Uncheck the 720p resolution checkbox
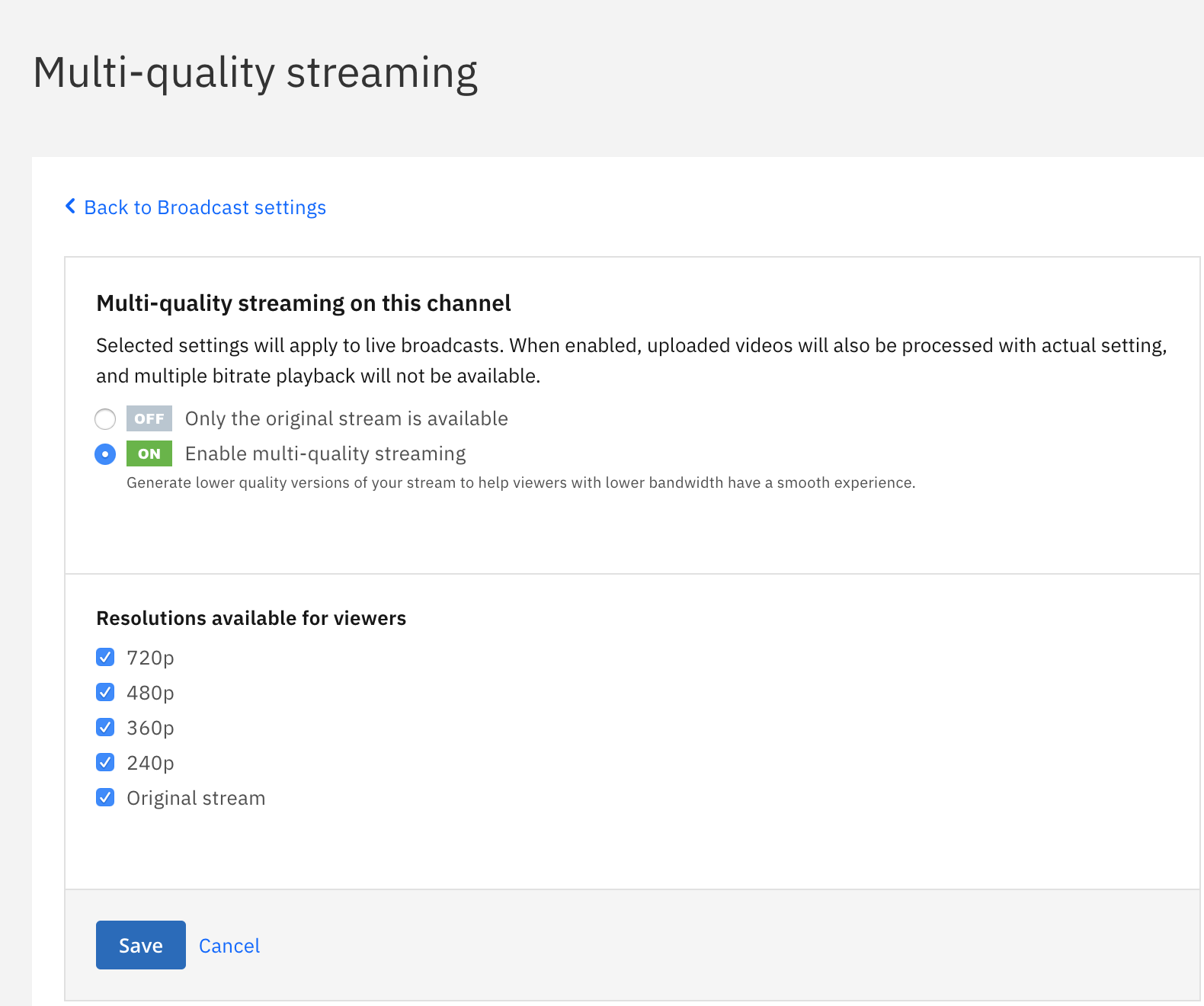 [x=105, y=657]
